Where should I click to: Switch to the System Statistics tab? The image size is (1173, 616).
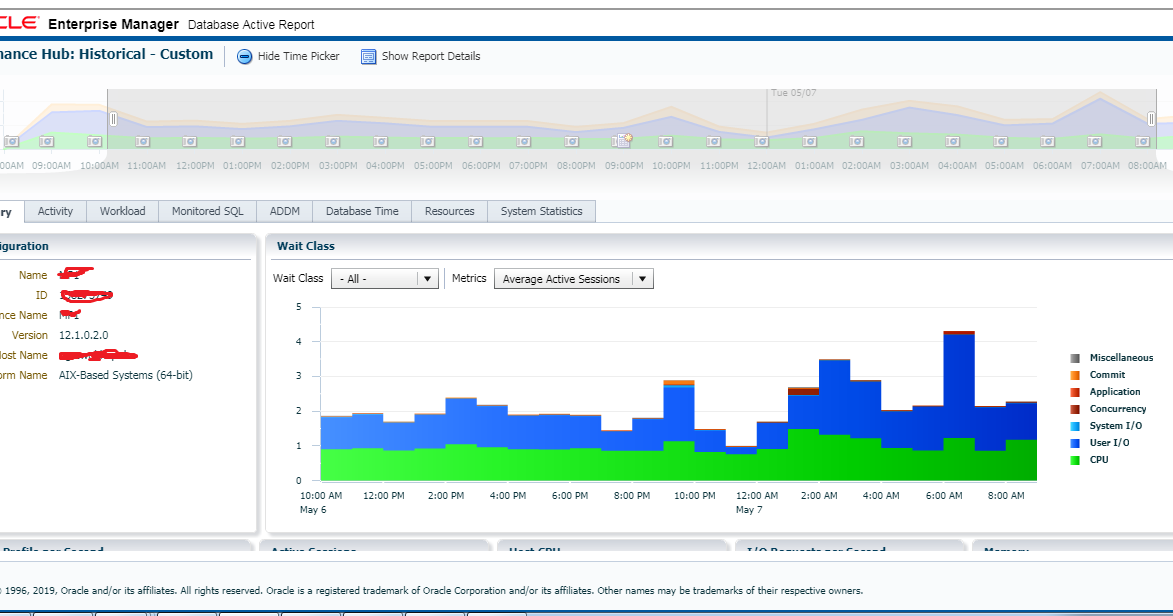coord(541,211)
